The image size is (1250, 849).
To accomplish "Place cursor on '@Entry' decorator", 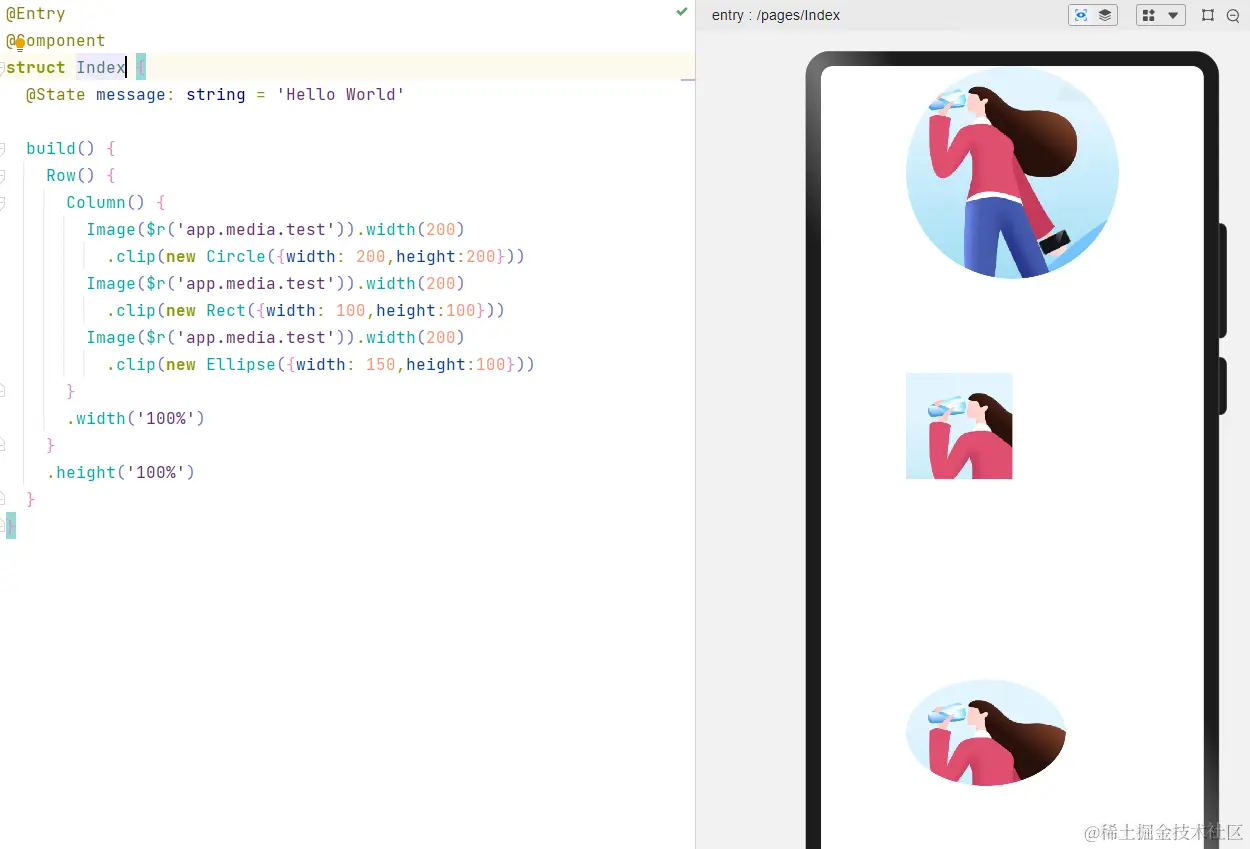I will [x=36, y=14].
